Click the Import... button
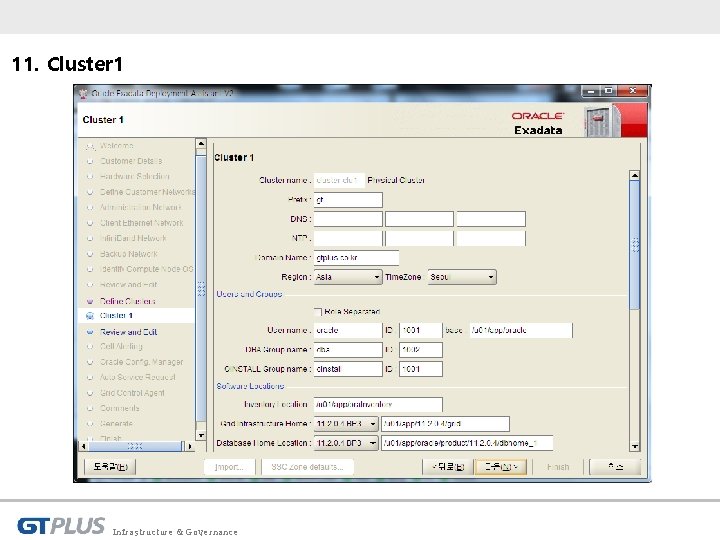The image size is (720, 540). pos(229,467)
